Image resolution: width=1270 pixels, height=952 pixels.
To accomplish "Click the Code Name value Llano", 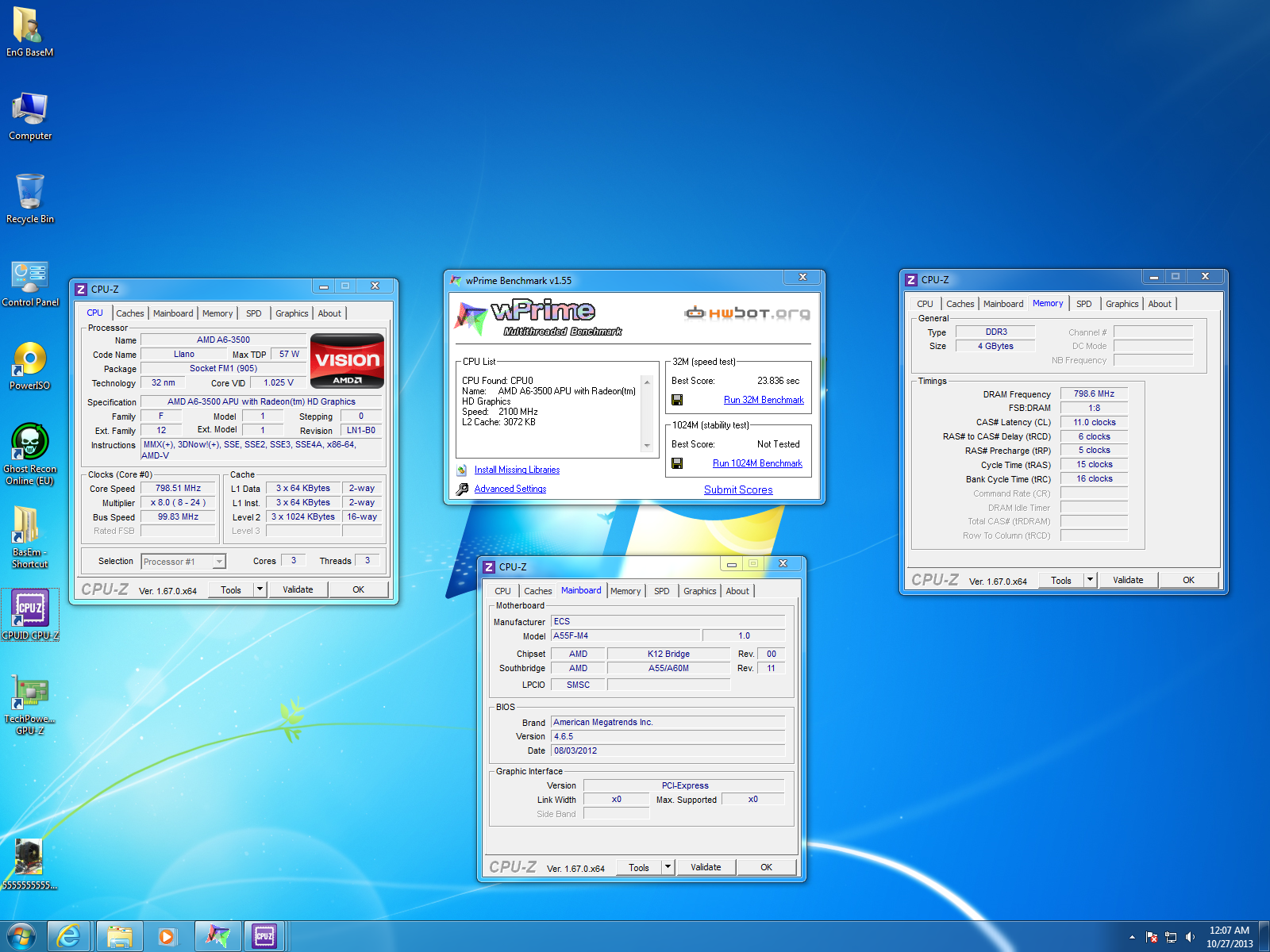I will [184, 354].
